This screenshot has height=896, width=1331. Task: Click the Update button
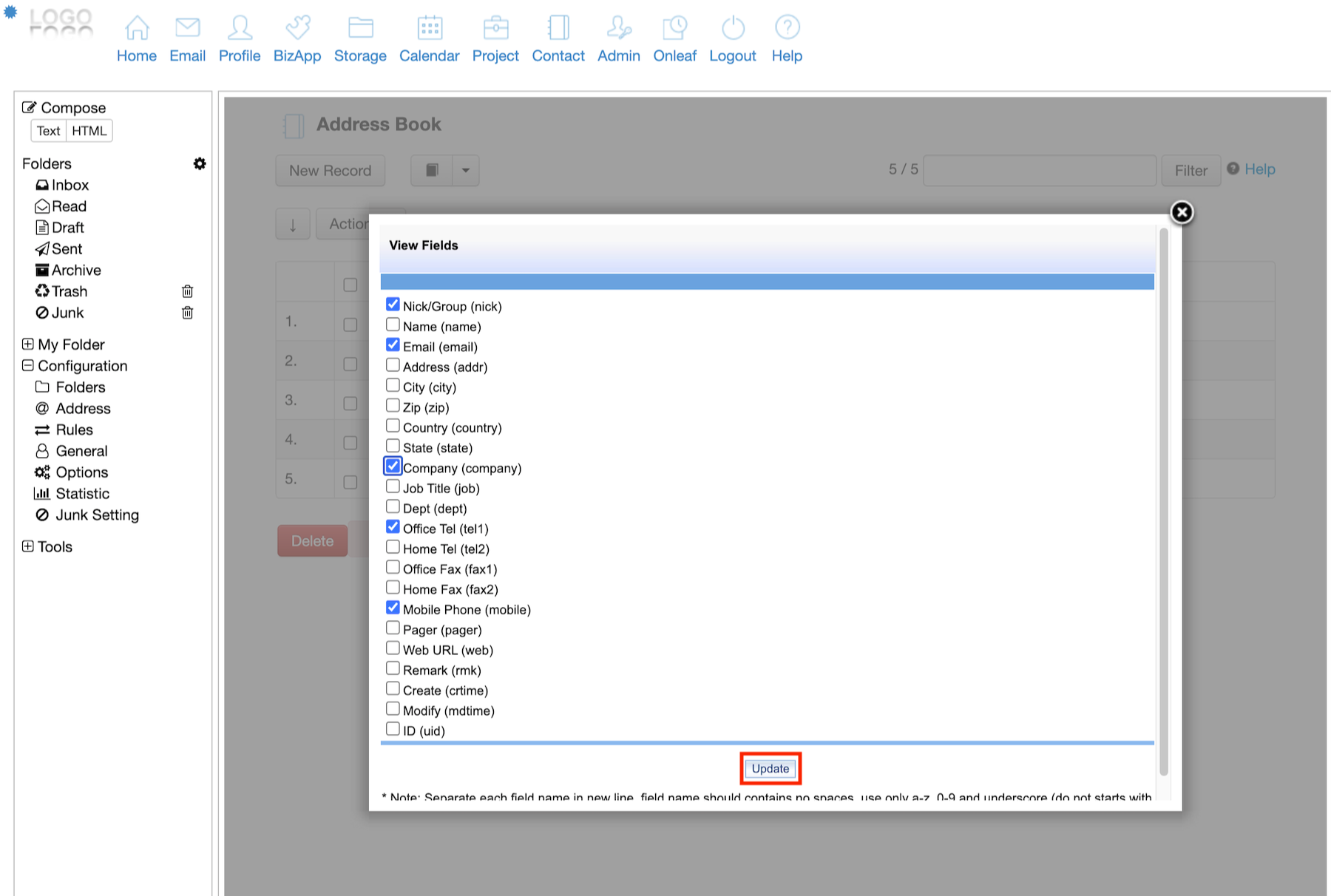click(770, 769)
